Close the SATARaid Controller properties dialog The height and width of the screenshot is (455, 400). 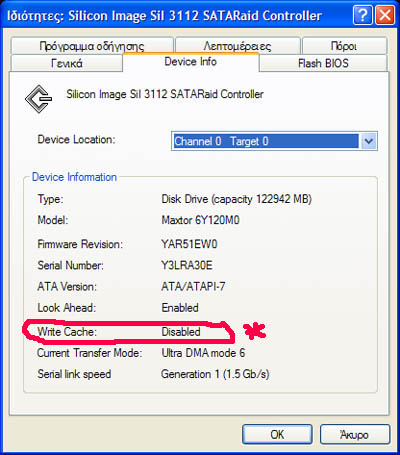(385, 15)
